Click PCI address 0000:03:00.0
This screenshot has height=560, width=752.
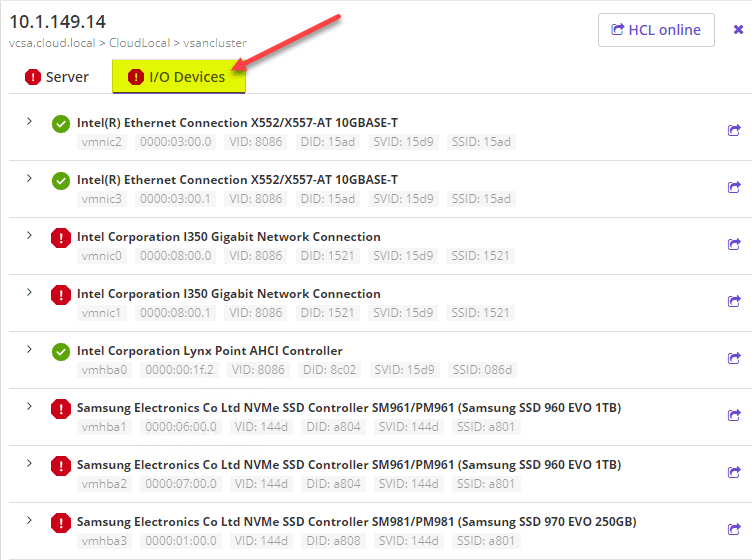coord(176,142)
